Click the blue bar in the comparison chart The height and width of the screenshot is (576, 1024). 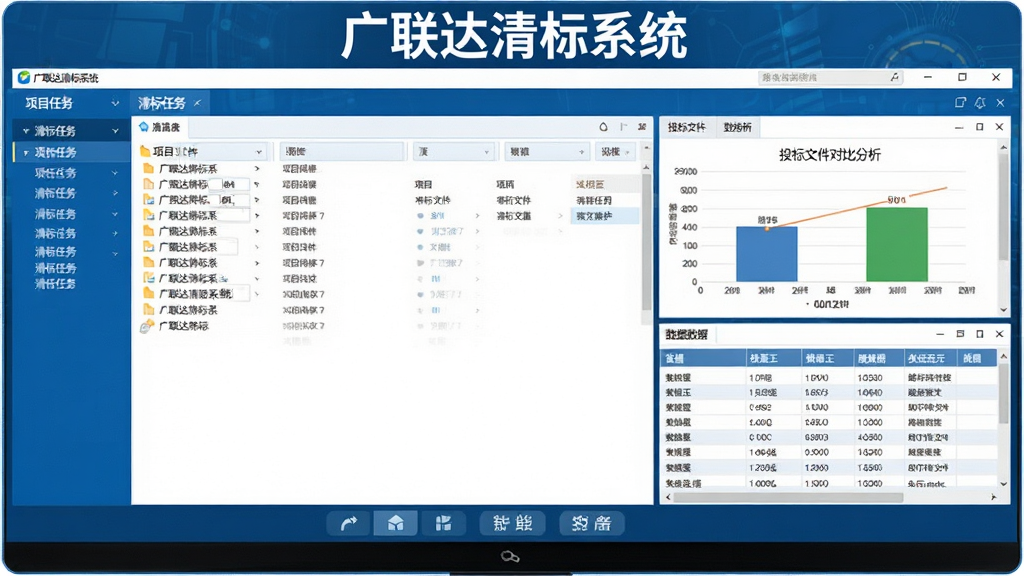point(767,254)
